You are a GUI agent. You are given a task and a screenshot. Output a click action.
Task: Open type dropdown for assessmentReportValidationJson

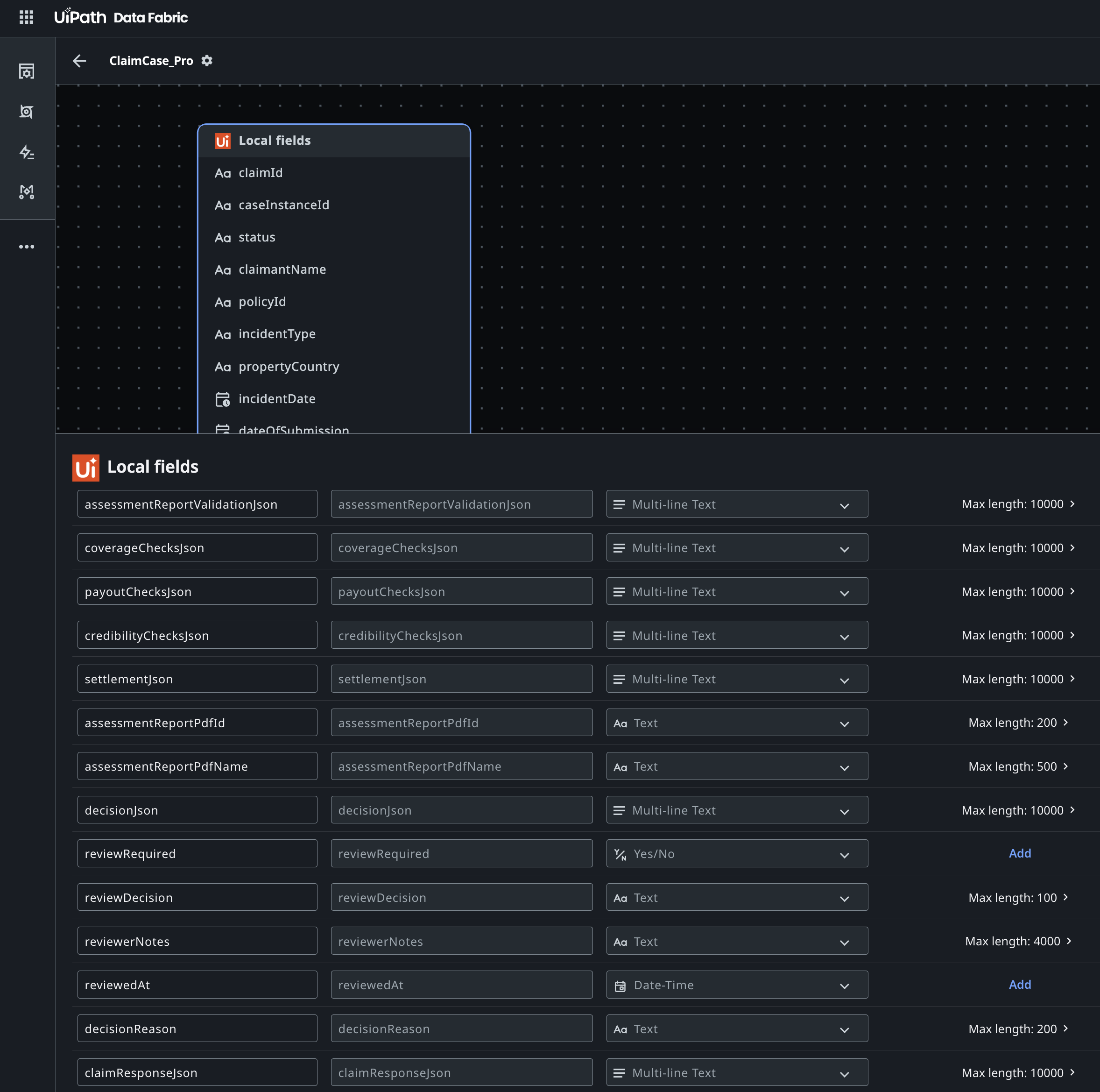click(x=737, y=504)
